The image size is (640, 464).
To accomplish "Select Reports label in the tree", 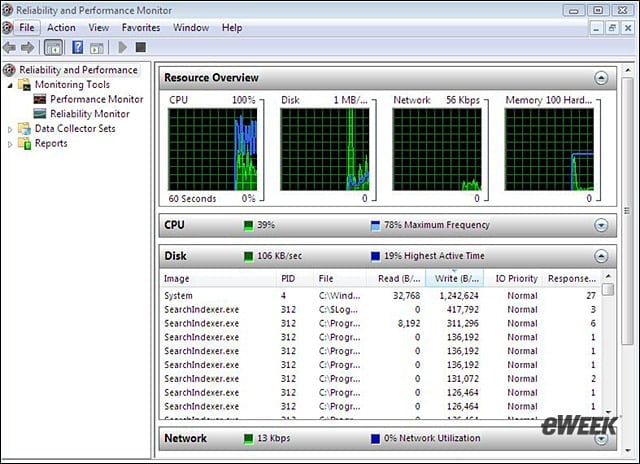I will [x=51, y=143].
